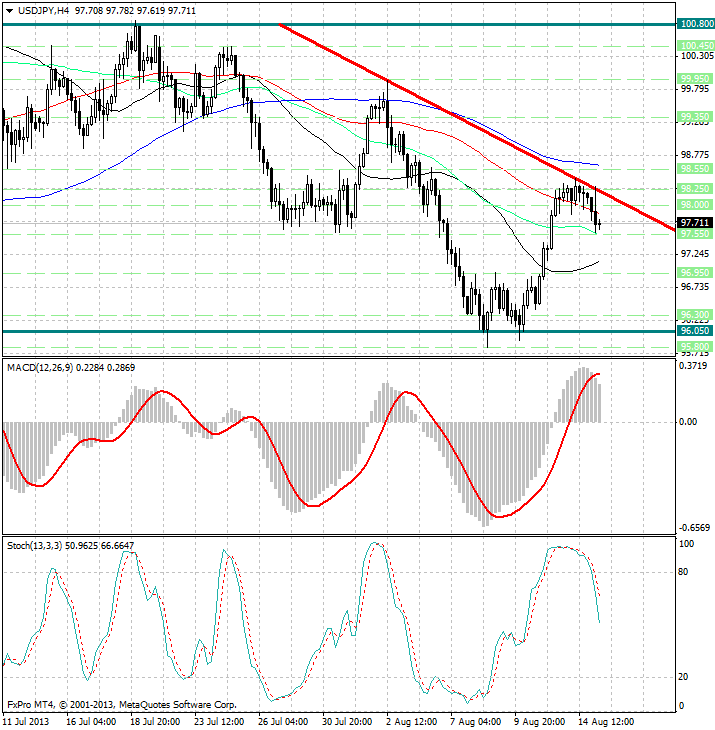The width and height of the screenshot is (715, 730).
Task: Select the Stochastic scale level 80
Action: [x=683, y=572]
